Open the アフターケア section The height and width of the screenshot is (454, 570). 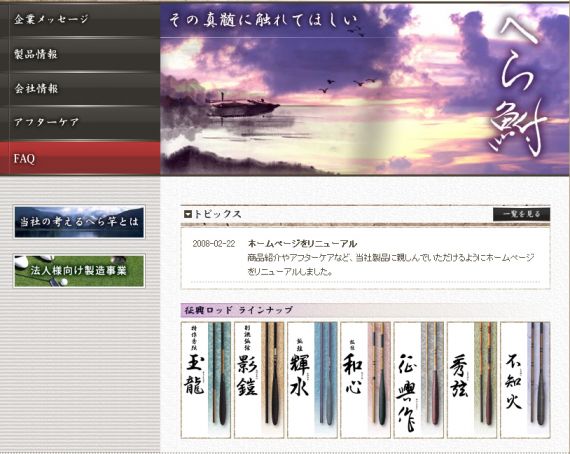point(80,122)
